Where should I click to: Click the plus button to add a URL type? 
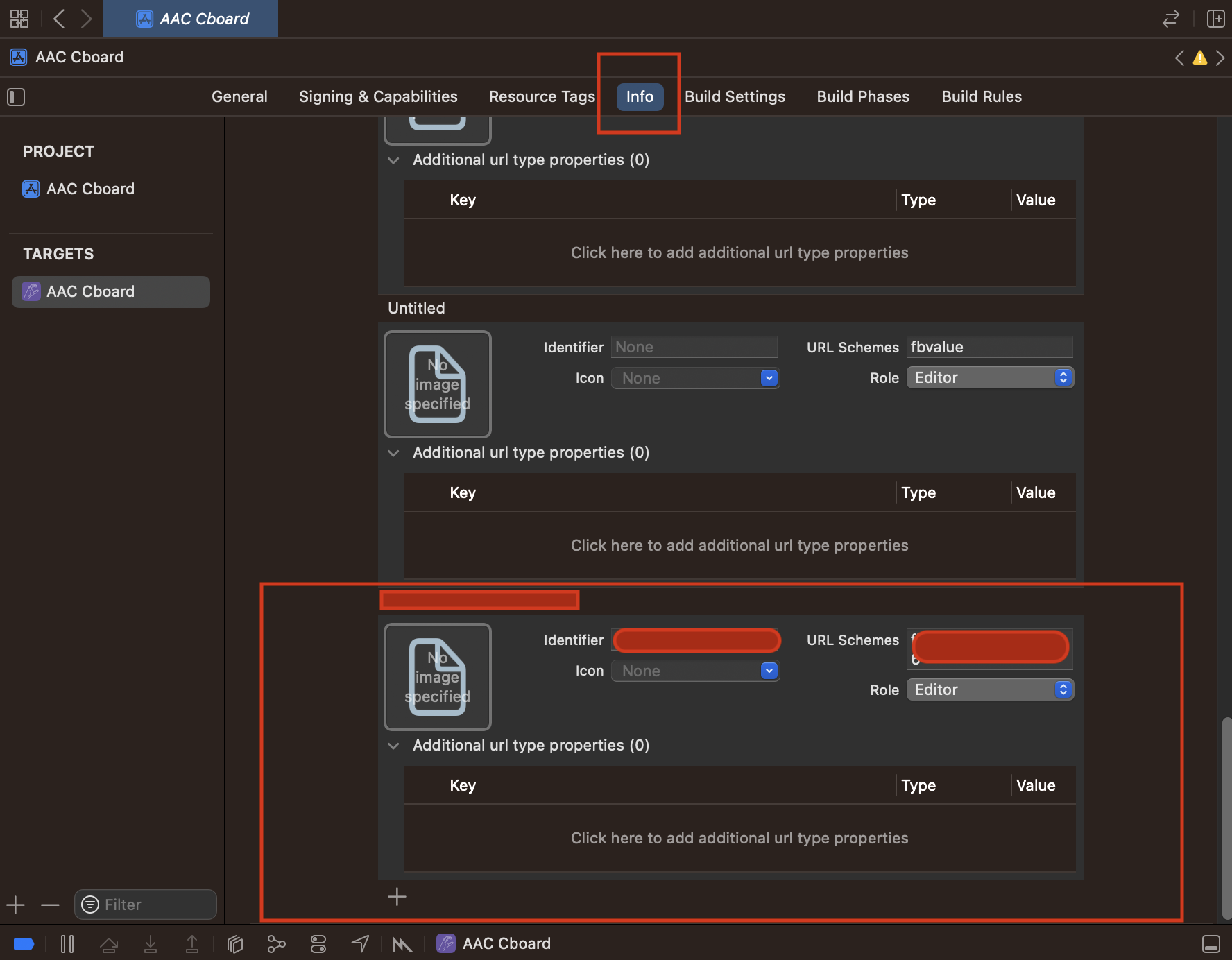397,896
